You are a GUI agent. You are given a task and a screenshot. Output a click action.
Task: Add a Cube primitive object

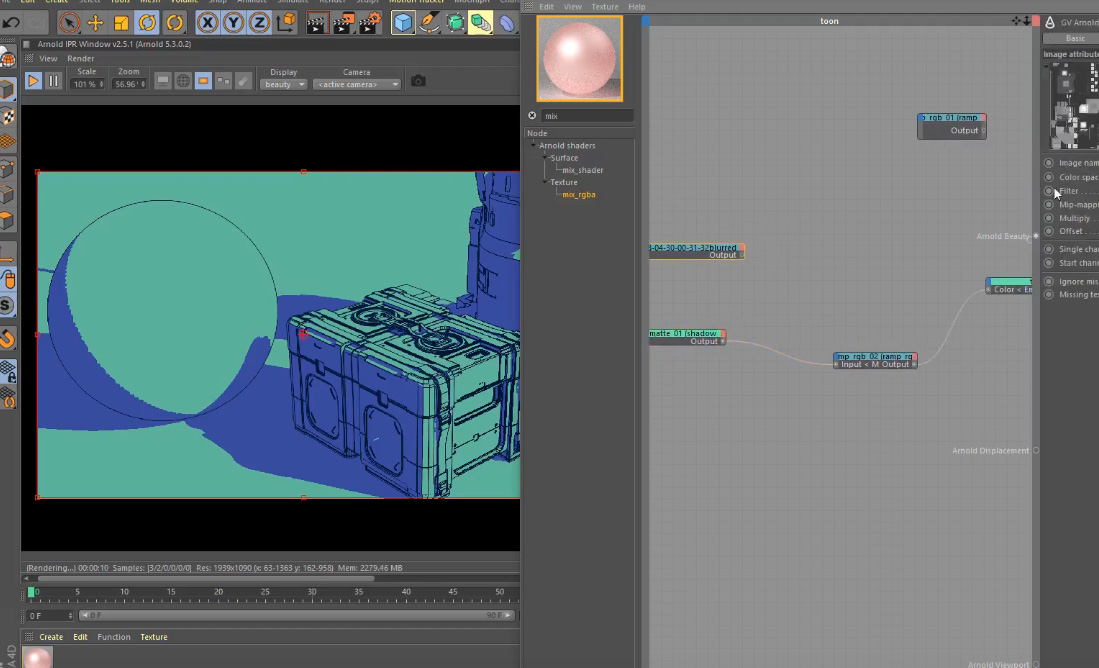403,22
